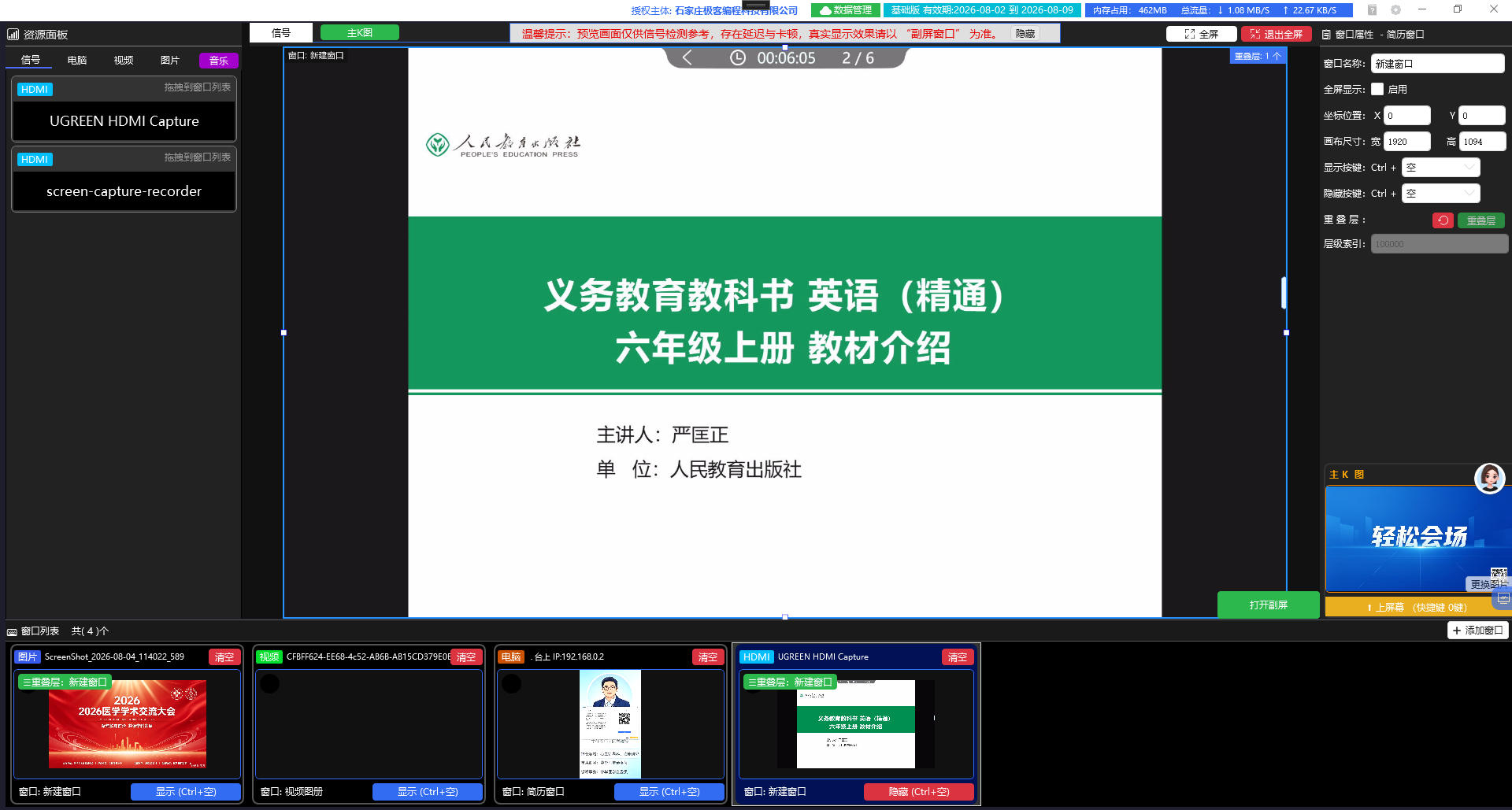The width and height of the screenshot is (1512, 810).
Task: Click the 资源面板 chart icon
Action: [13, 35]
